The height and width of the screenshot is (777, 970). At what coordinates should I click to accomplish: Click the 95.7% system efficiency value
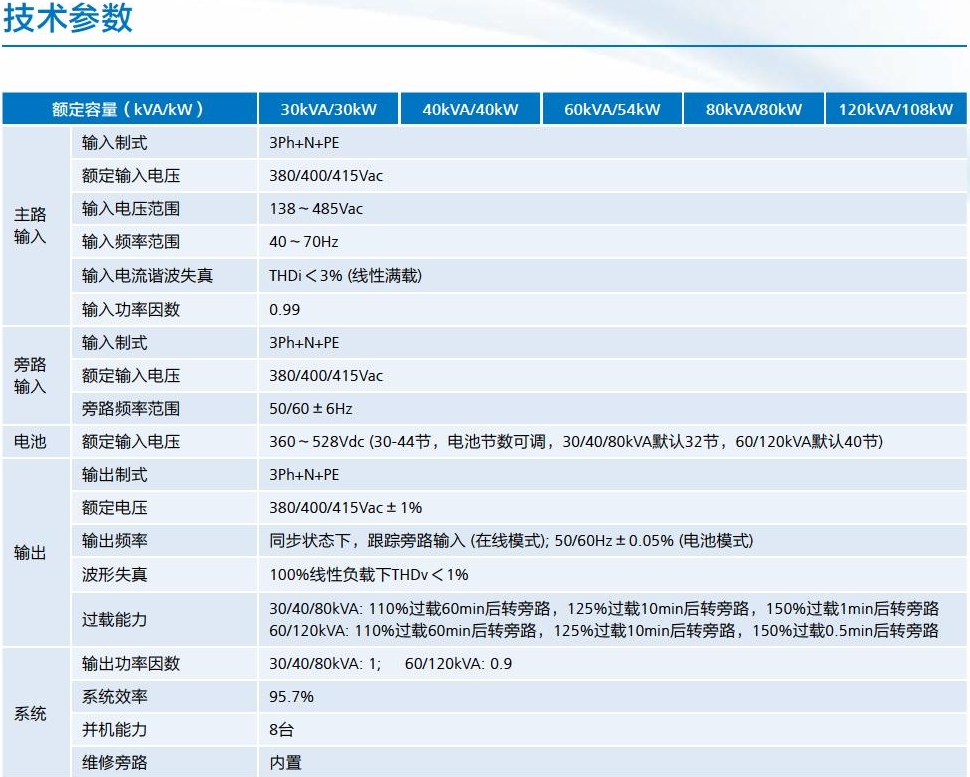292,696
